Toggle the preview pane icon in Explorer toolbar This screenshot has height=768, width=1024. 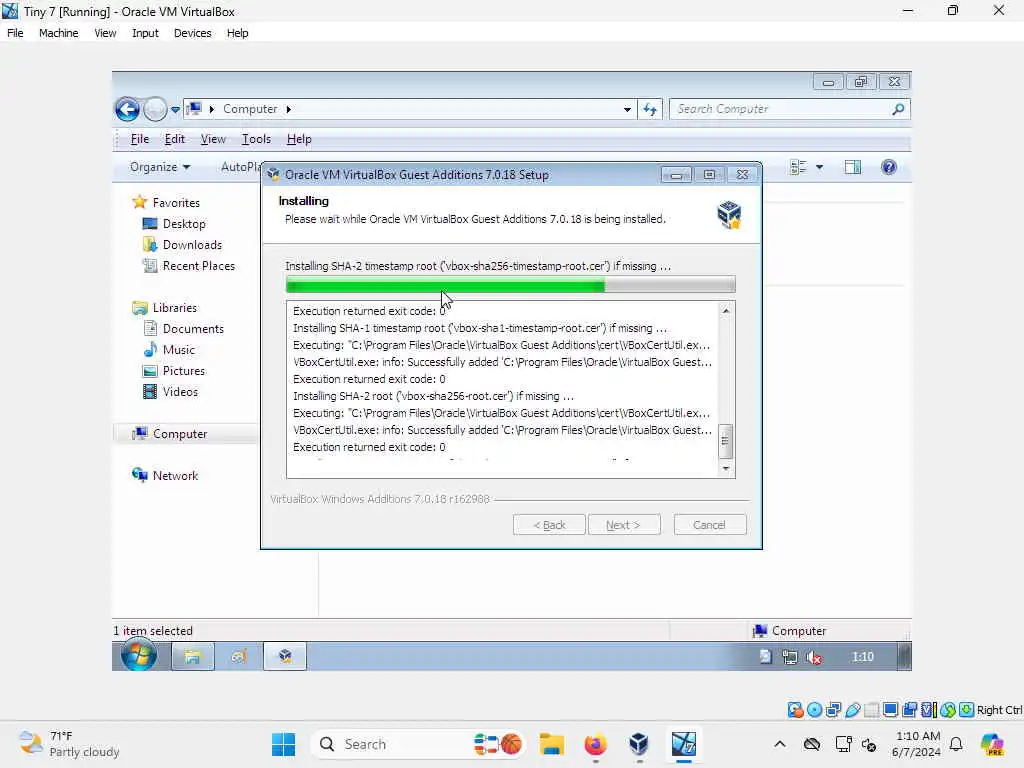[x=852, y=167]
